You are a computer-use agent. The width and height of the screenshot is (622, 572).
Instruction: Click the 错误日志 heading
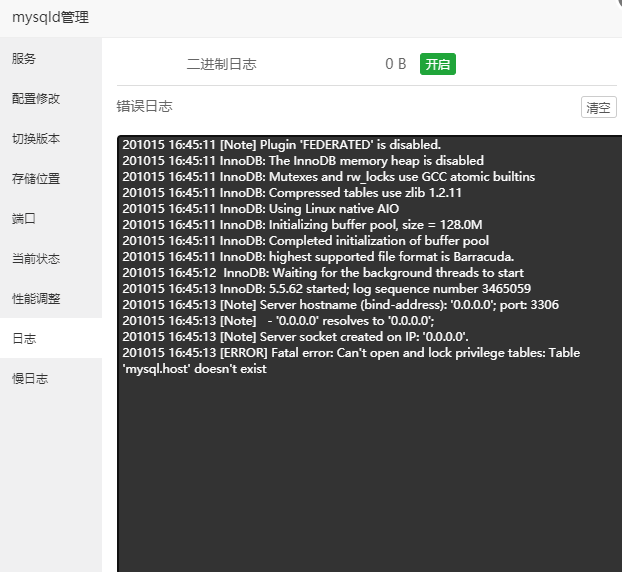click(144, 106)
